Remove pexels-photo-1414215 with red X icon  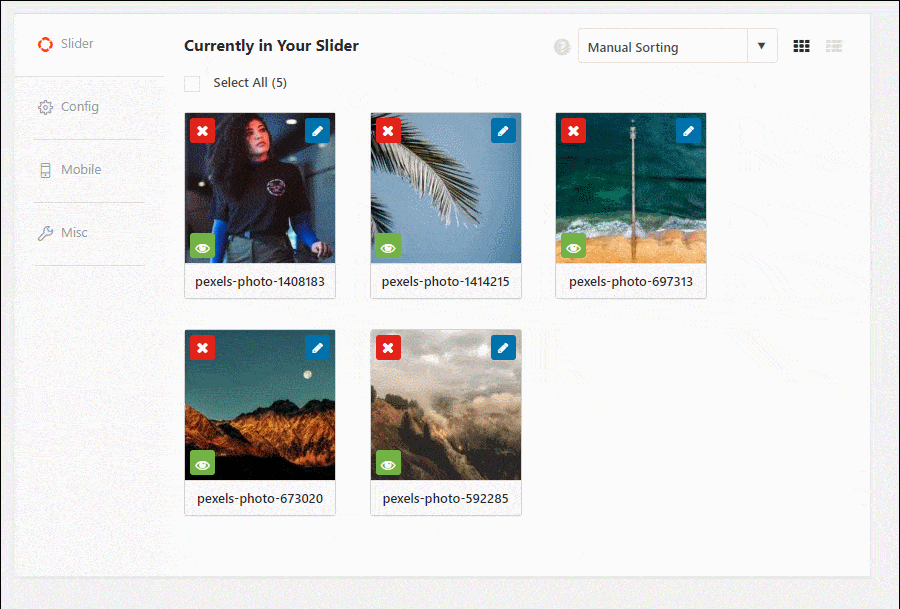click(389, 131)
